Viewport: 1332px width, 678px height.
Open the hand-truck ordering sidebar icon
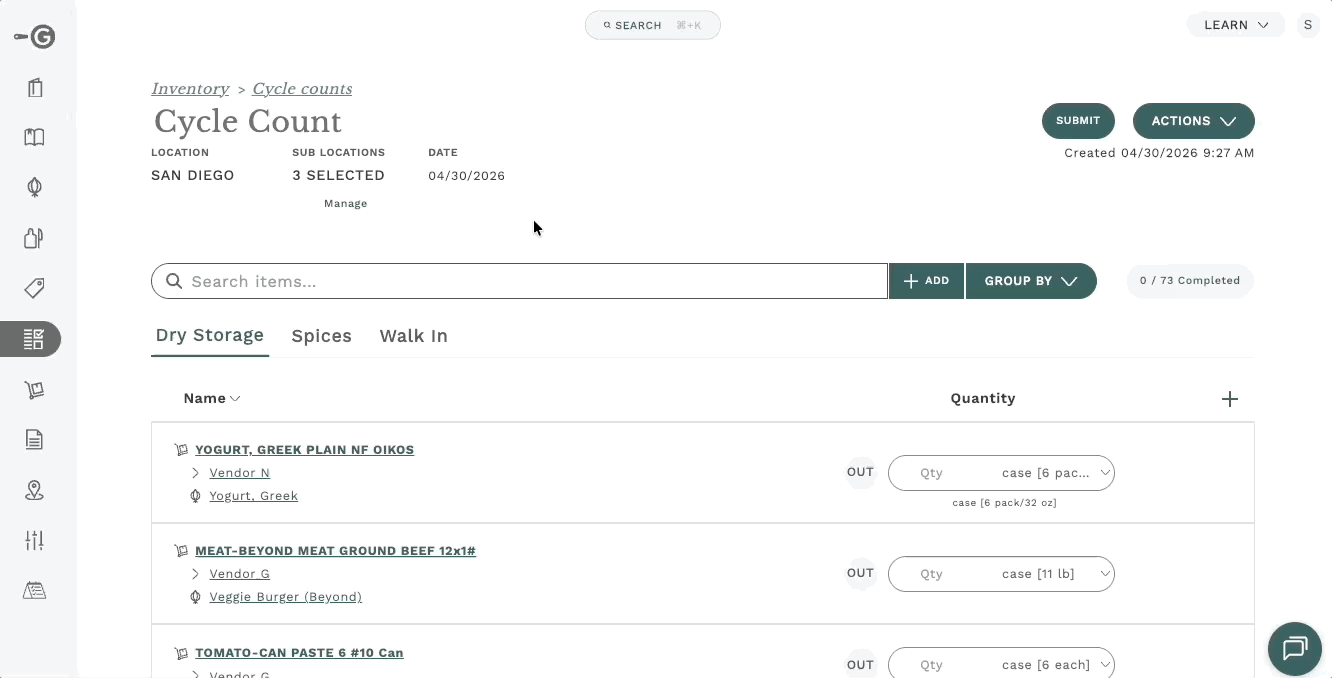(x=35, y=390)
